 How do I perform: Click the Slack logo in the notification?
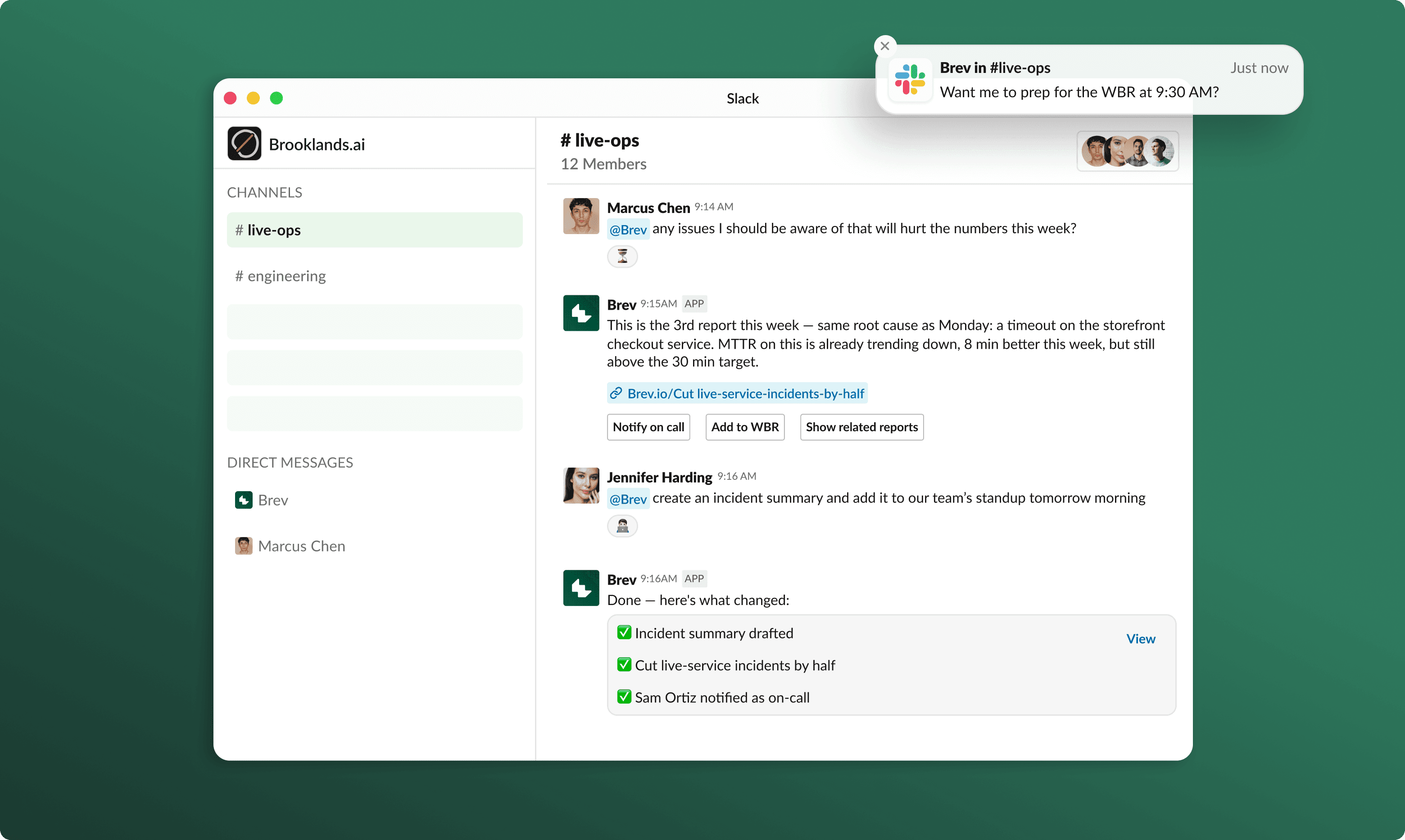point(910,80)
